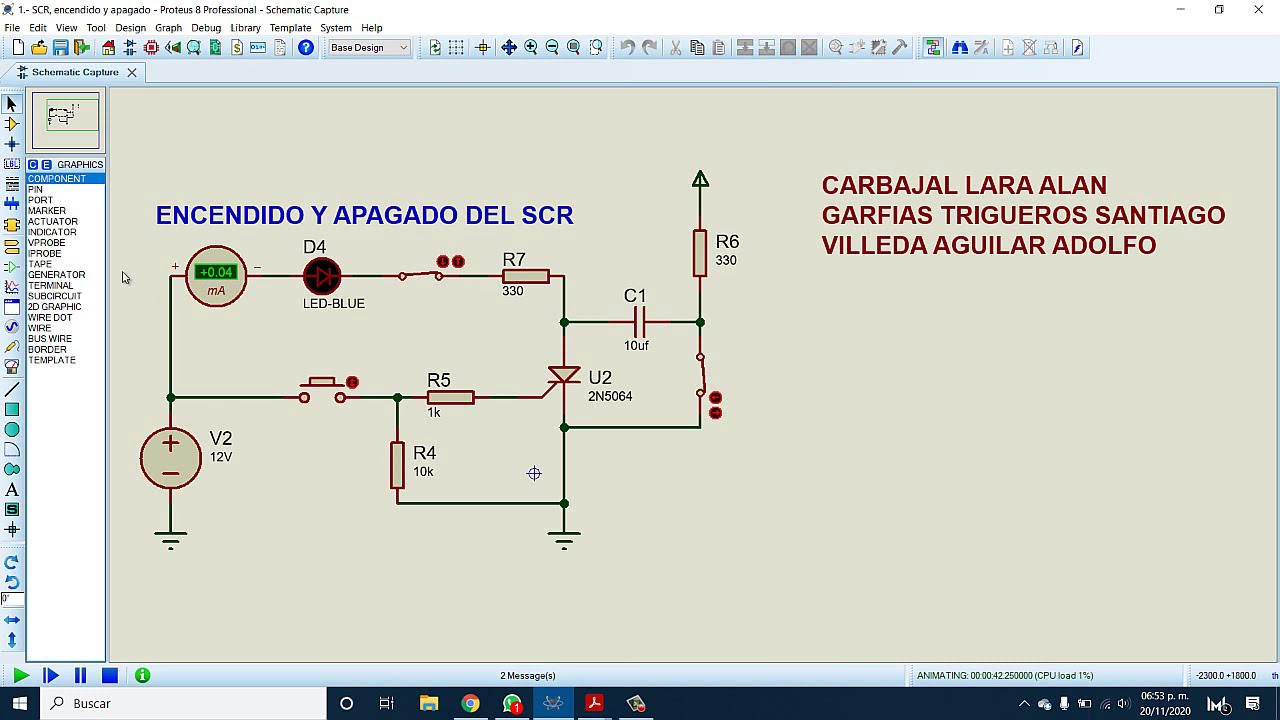The height and width of the screenshot is (720, 1280).
Task: Open Chrome from the taskbar
Action: [x=470, y=704]
